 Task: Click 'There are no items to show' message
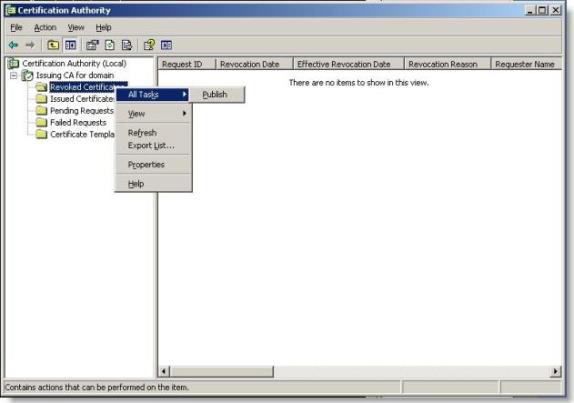358,83
